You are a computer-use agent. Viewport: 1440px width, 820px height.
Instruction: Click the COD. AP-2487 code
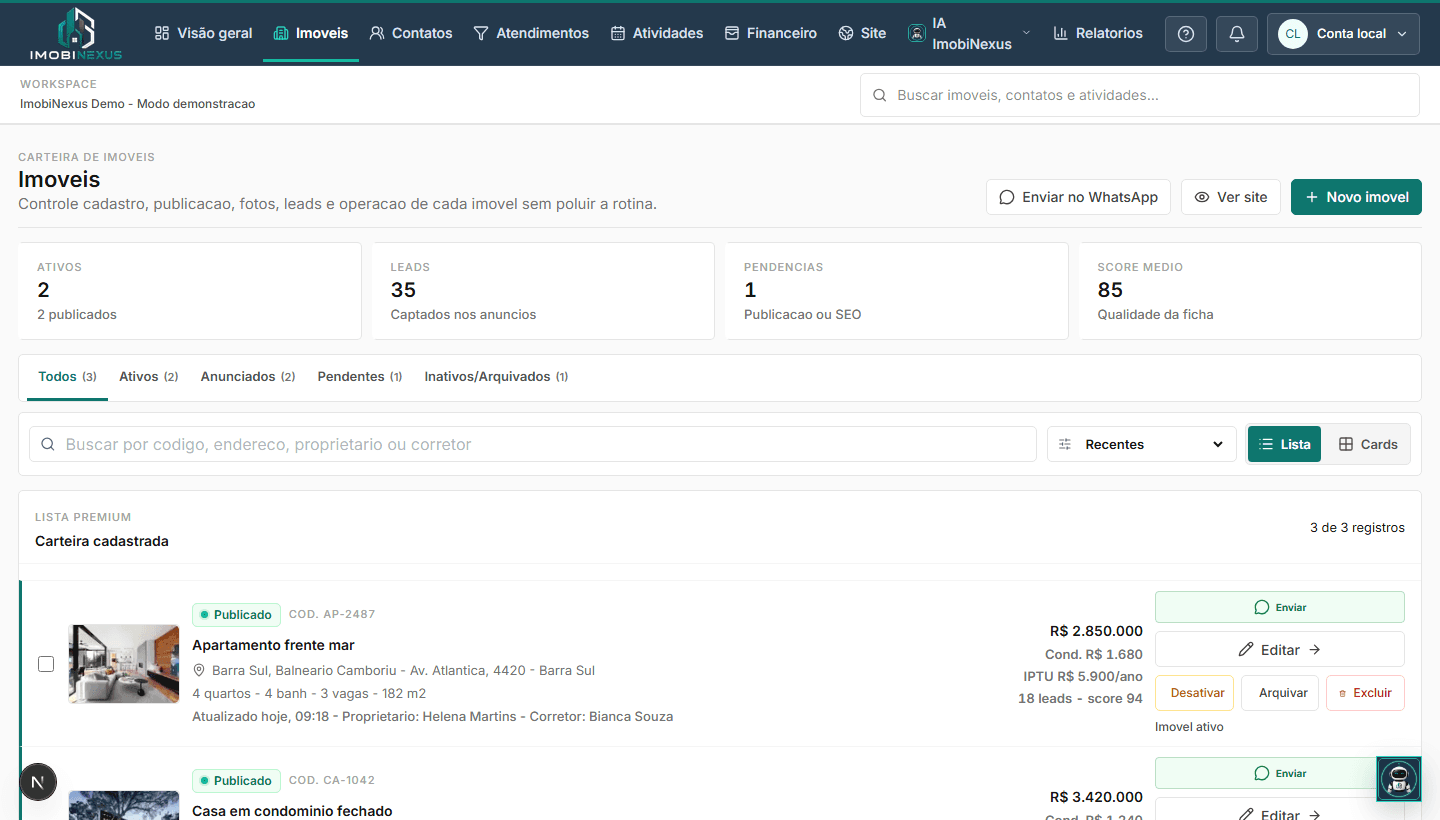[x=332, y=614]
